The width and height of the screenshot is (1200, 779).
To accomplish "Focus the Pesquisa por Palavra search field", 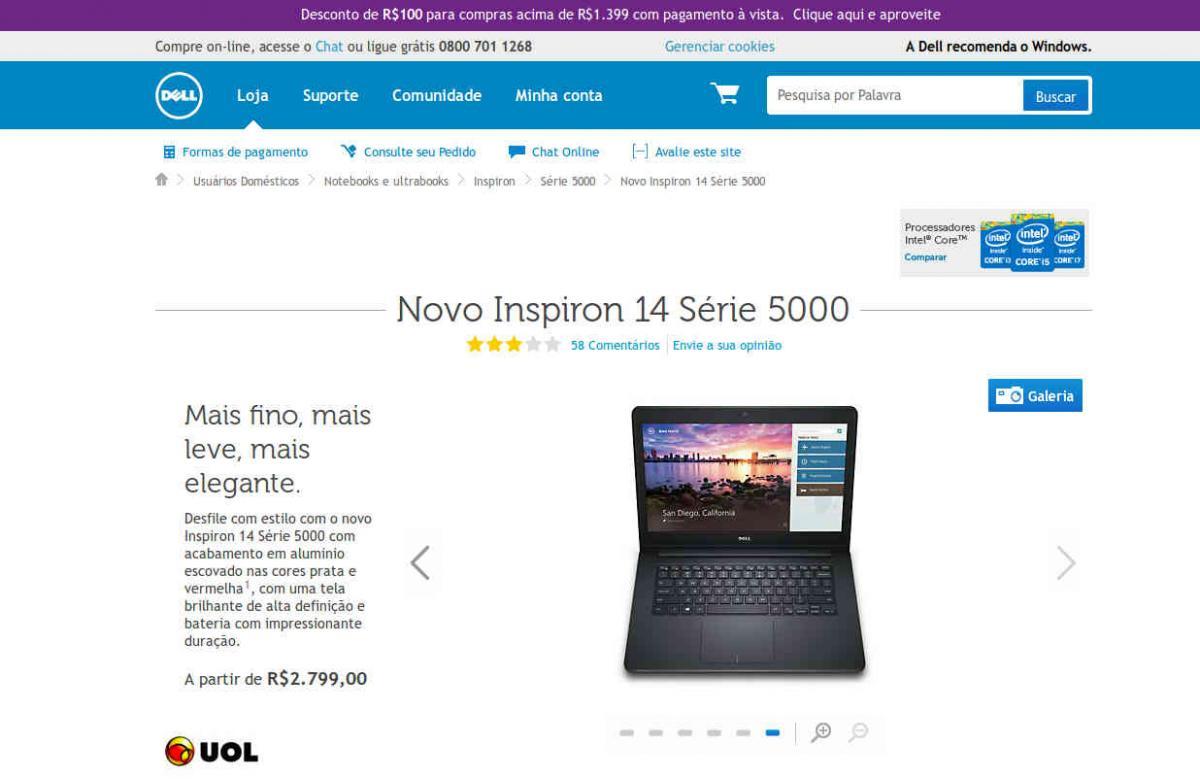I will (x=895, y=96).
